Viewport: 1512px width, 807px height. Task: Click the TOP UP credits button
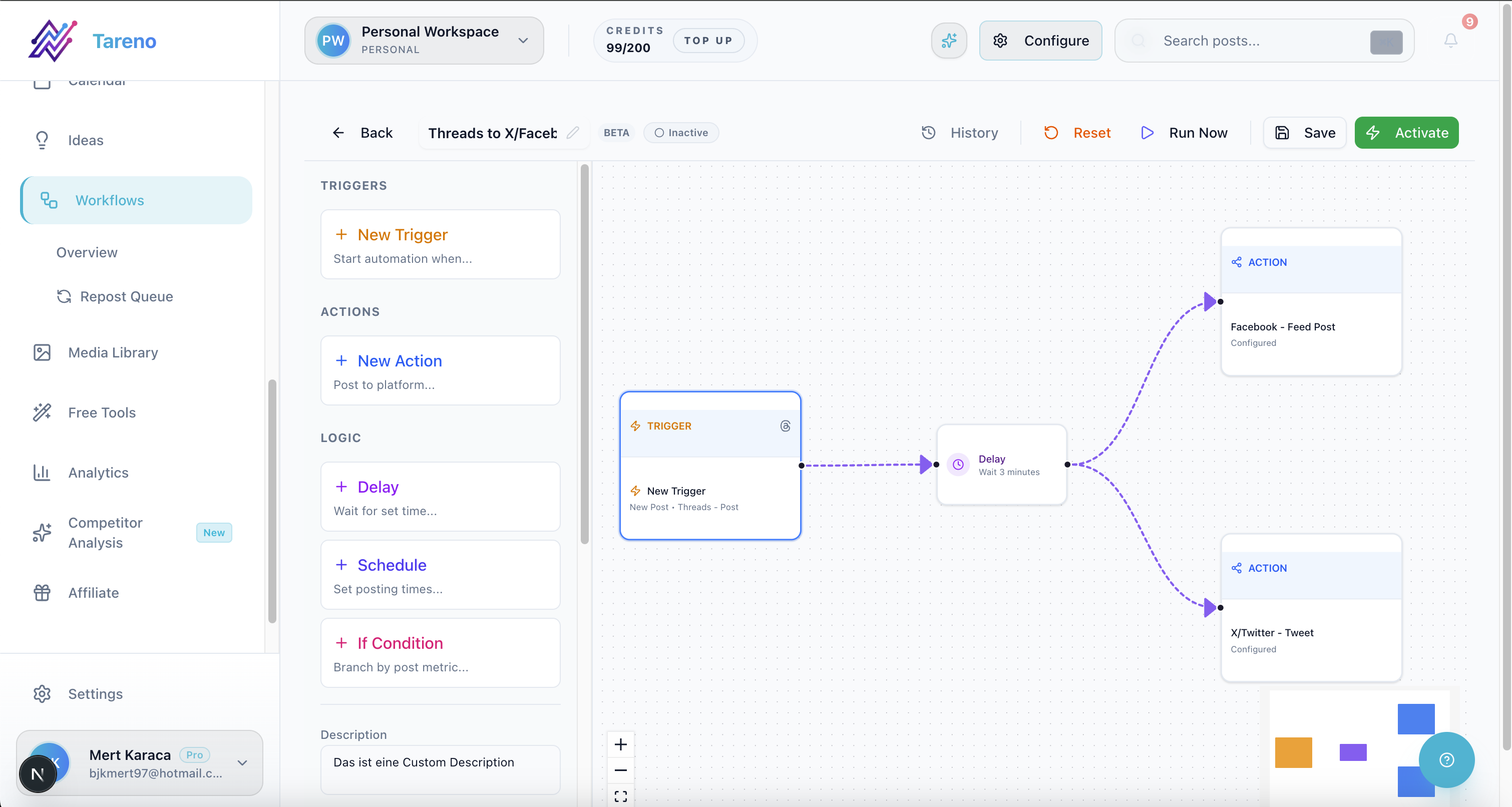(708, 41)
